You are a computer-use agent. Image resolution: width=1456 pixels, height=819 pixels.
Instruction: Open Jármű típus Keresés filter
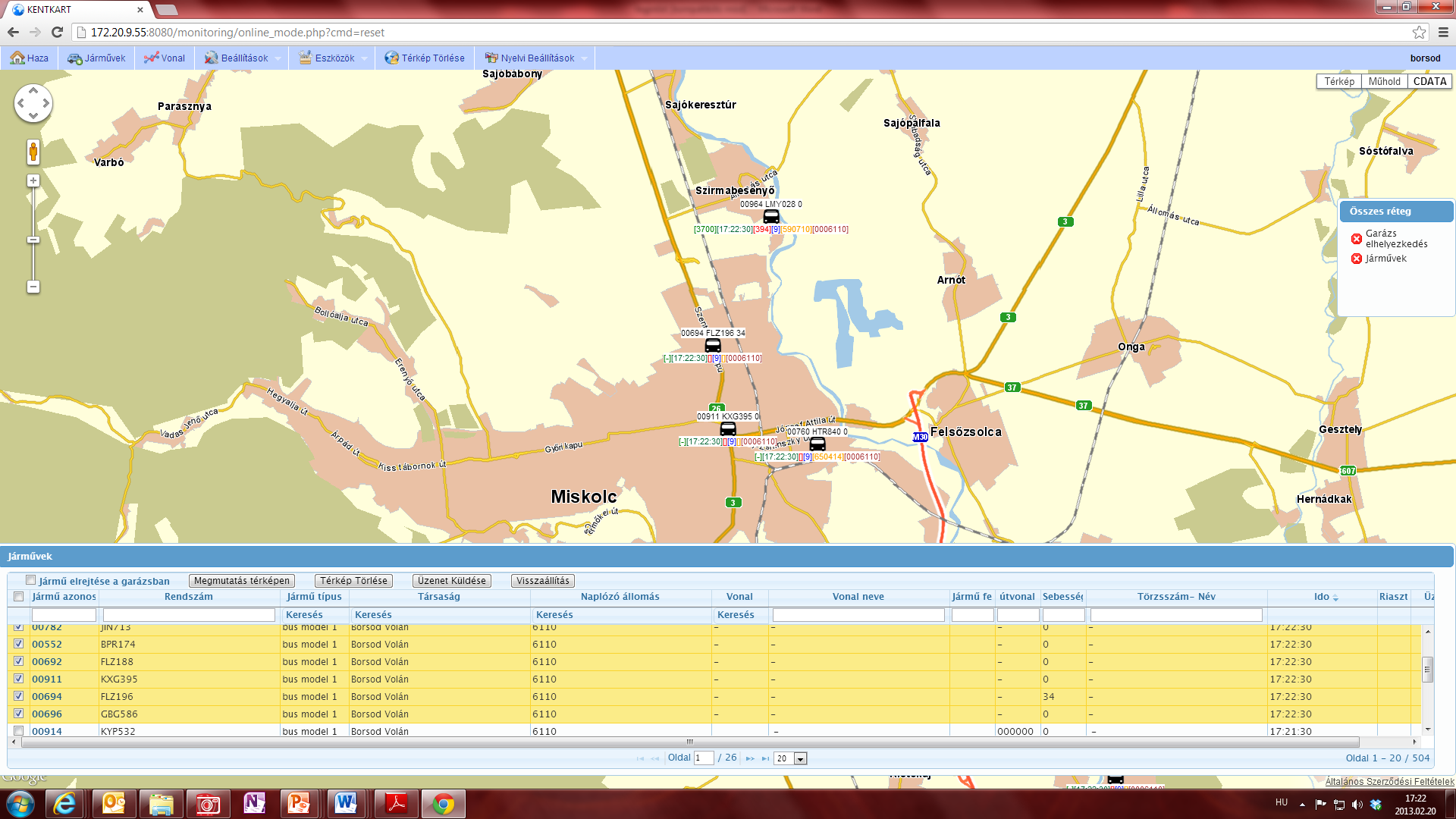304,615
